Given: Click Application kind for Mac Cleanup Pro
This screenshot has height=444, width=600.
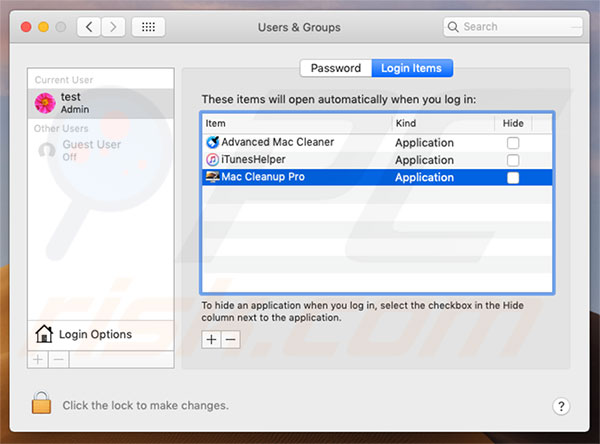Looking at the screenshot, I should tap(424, 178).
